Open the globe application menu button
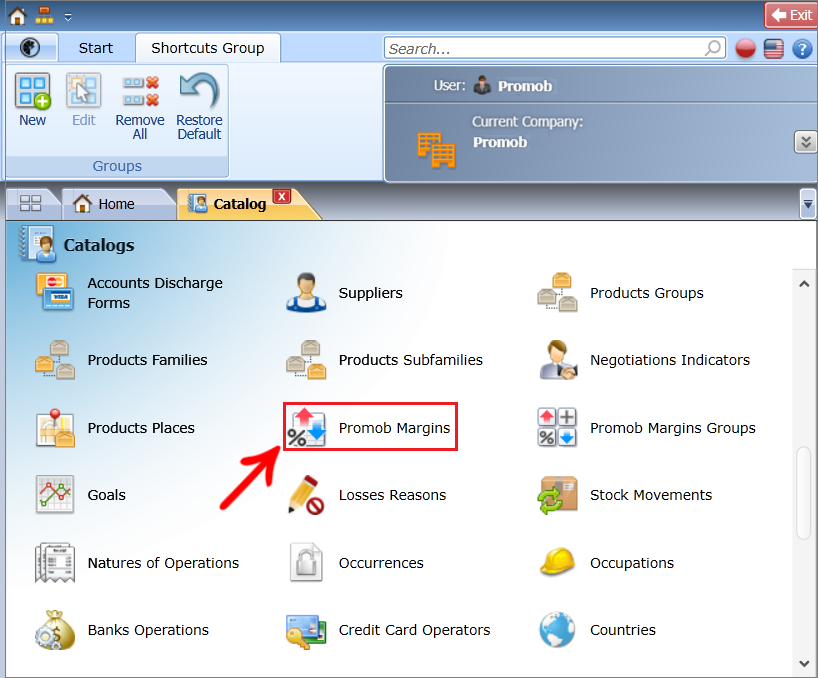818x678 pixels. point(30,47)
